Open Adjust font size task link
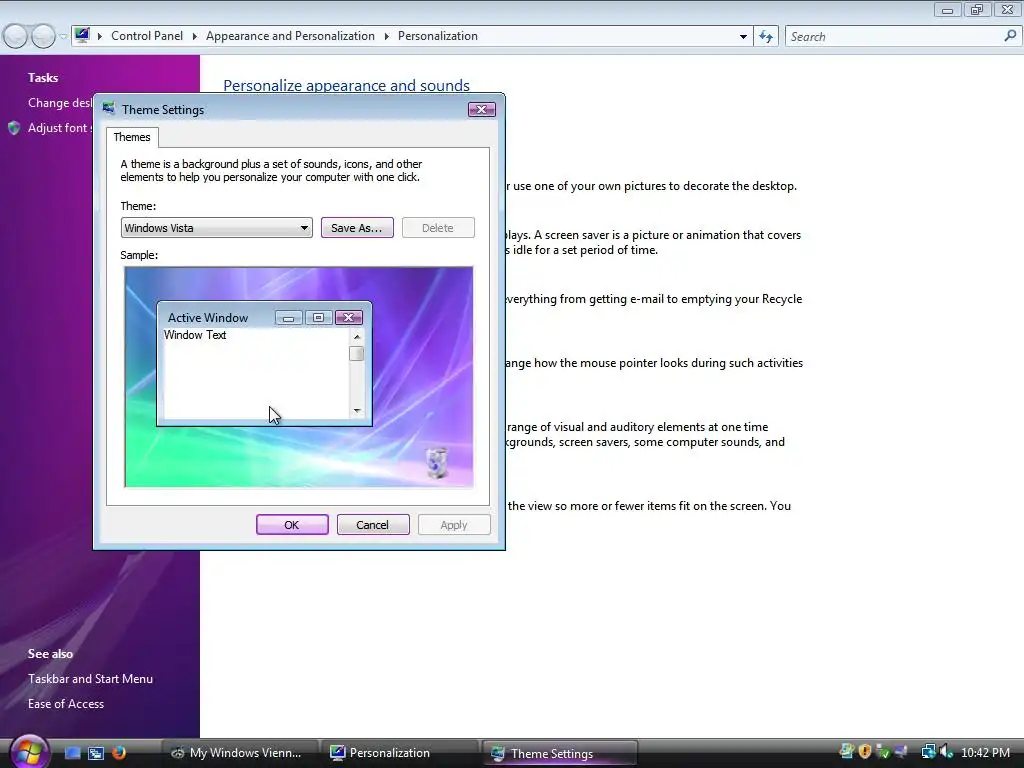 pos(59,128)
